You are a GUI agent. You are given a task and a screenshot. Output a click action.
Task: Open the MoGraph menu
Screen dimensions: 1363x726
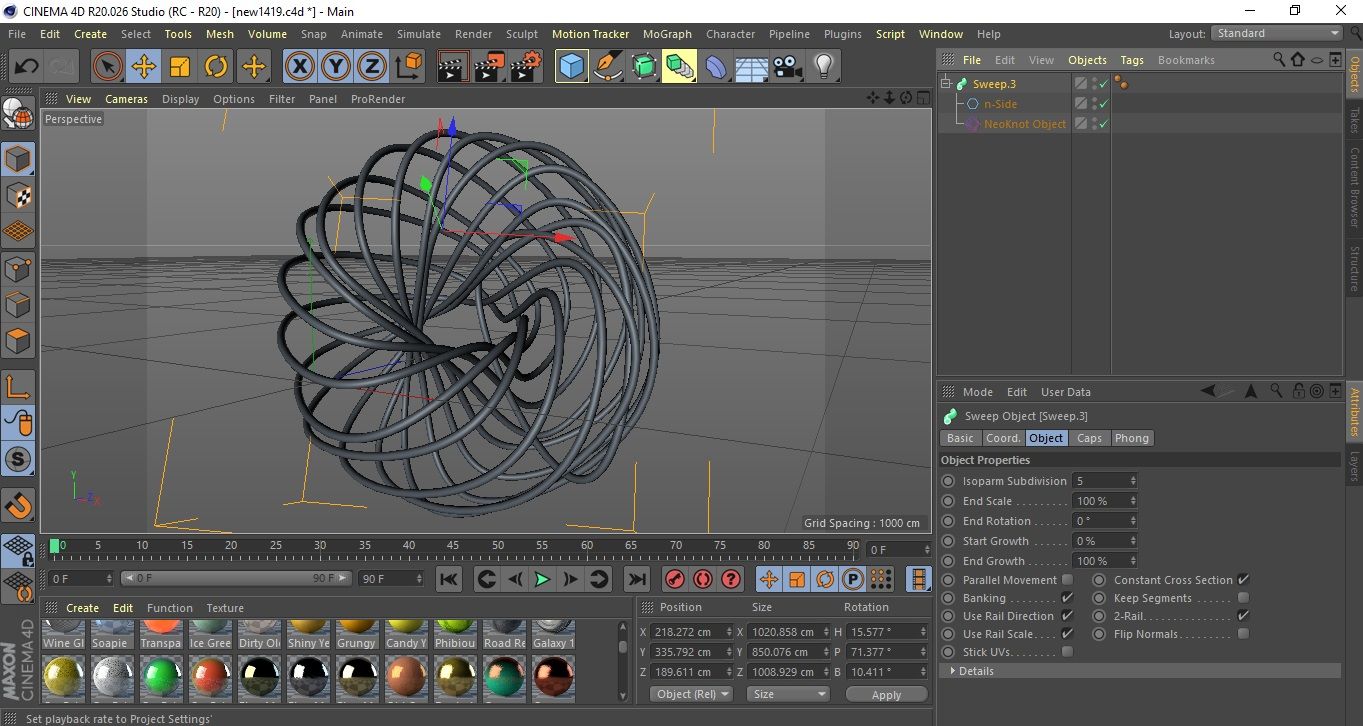666,34
